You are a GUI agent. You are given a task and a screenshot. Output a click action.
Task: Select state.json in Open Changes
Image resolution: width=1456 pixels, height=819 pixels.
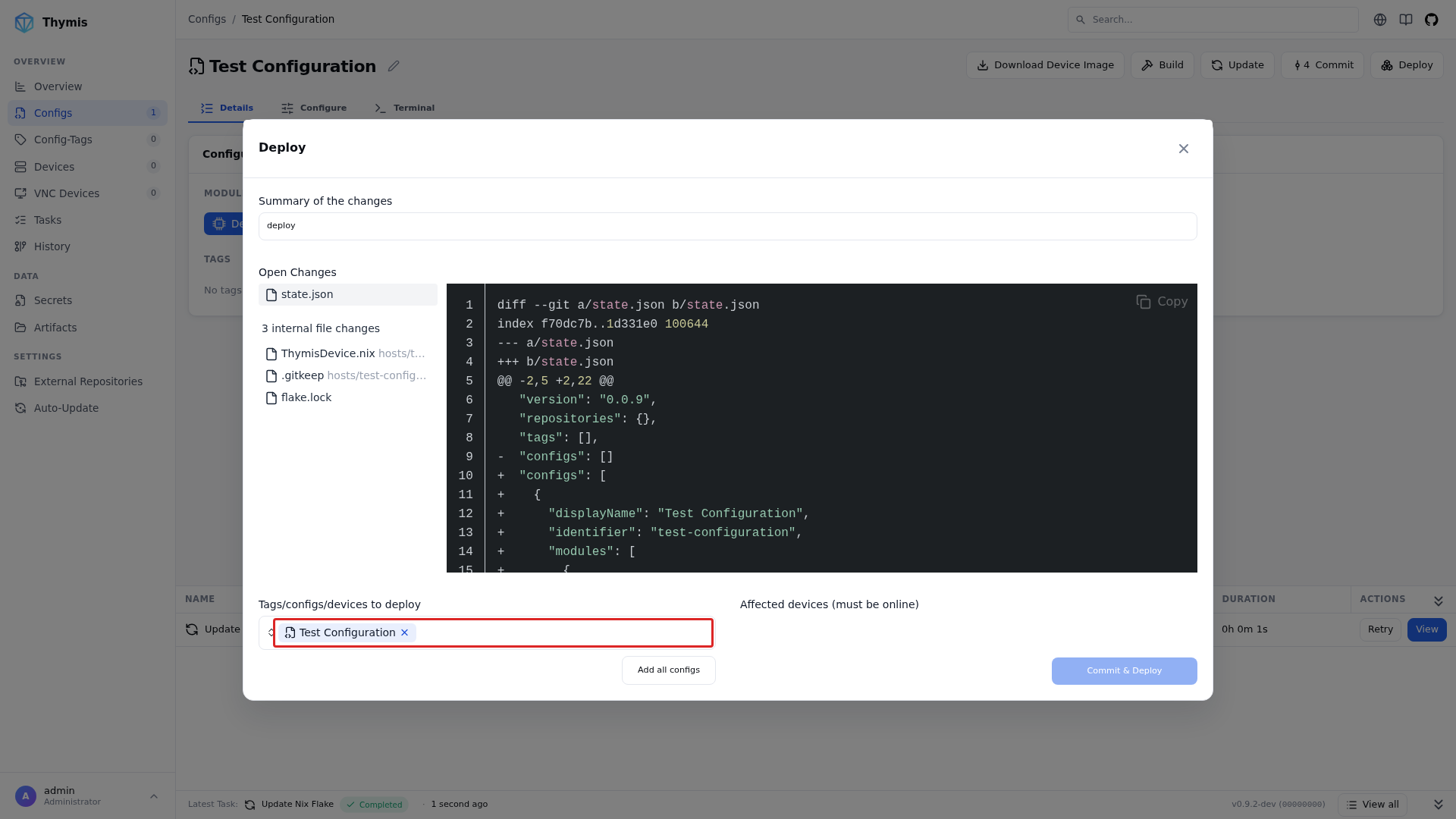click(348, 294)
